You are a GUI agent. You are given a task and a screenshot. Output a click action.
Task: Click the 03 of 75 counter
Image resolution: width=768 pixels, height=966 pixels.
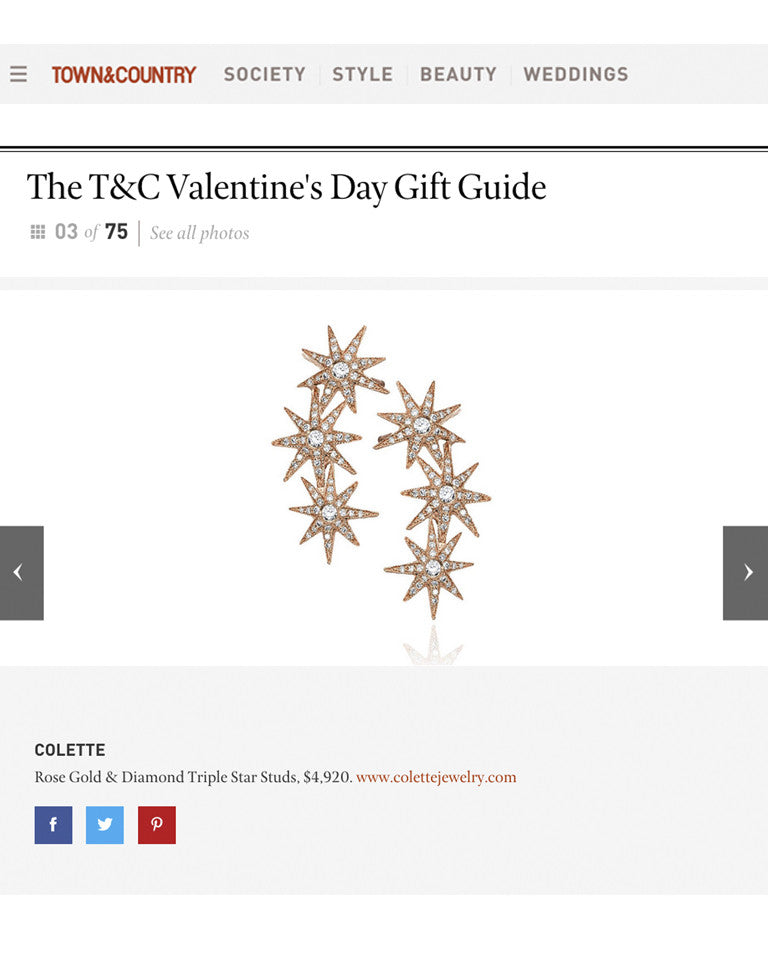pos(91,232)
